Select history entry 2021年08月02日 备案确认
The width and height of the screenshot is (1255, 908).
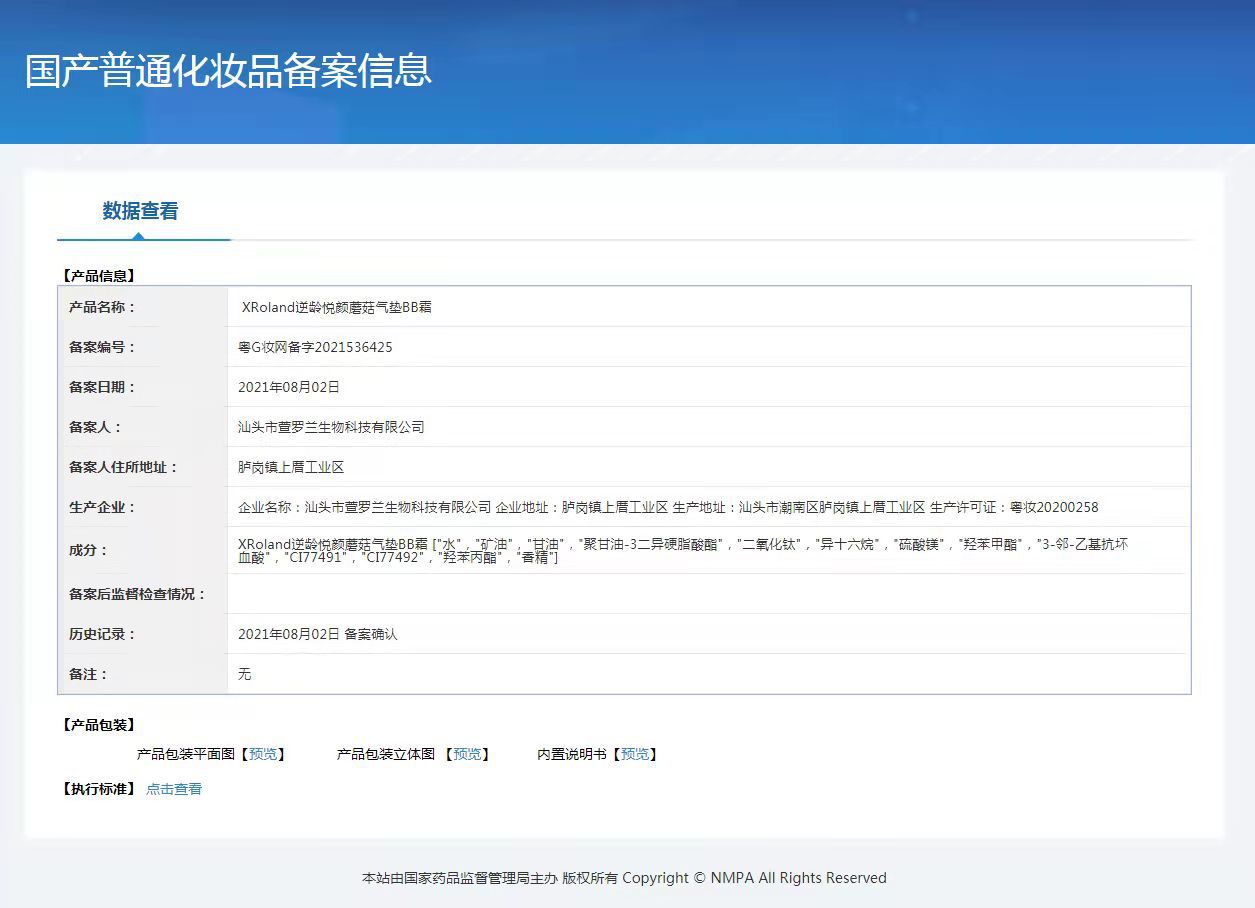point(317,634)
